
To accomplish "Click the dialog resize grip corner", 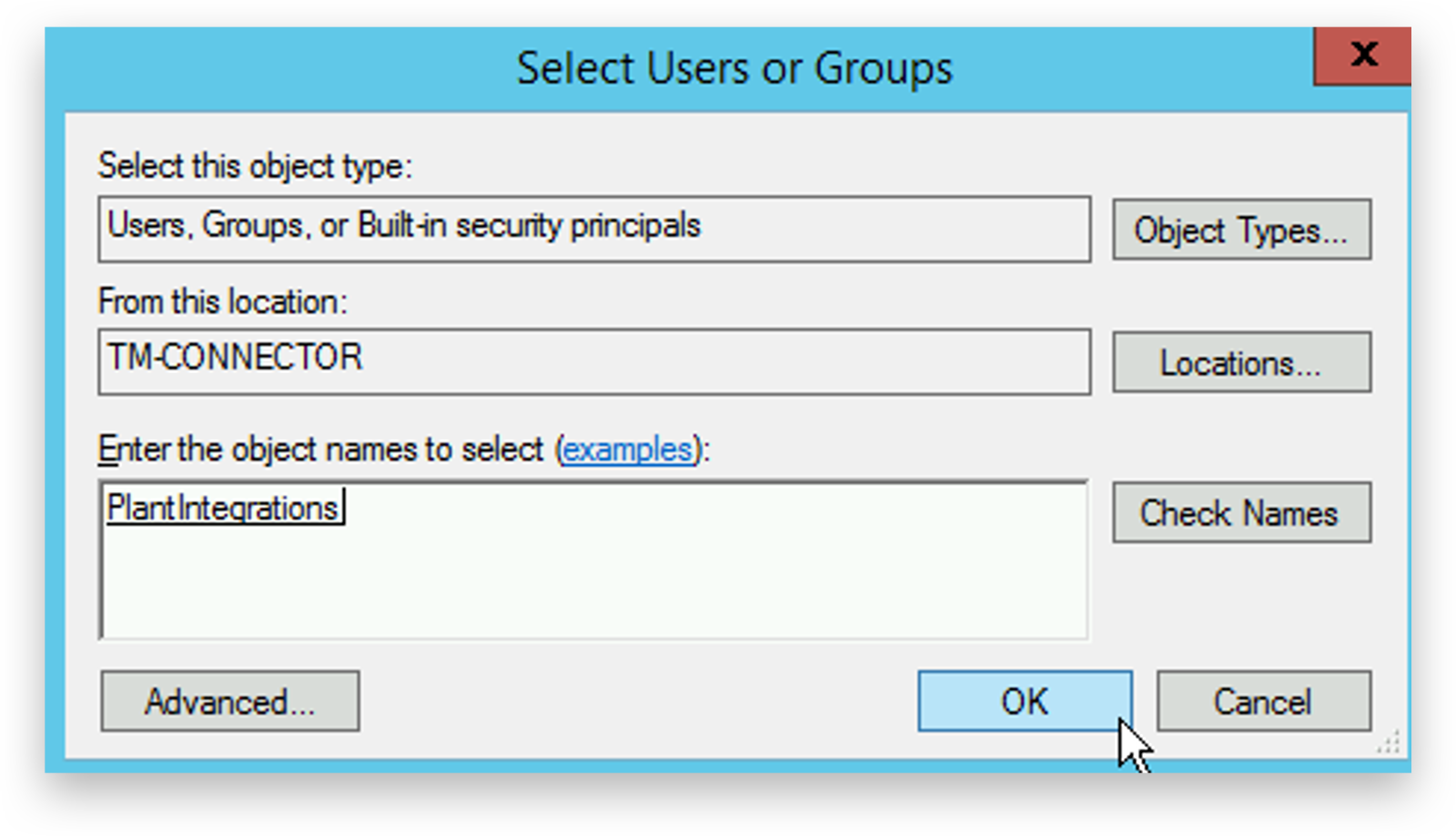I will (1390, 743).
